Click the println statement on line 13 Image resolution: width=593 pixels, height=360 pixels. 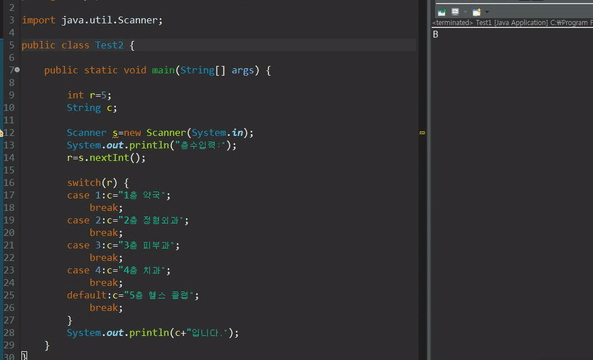[152, 145]
